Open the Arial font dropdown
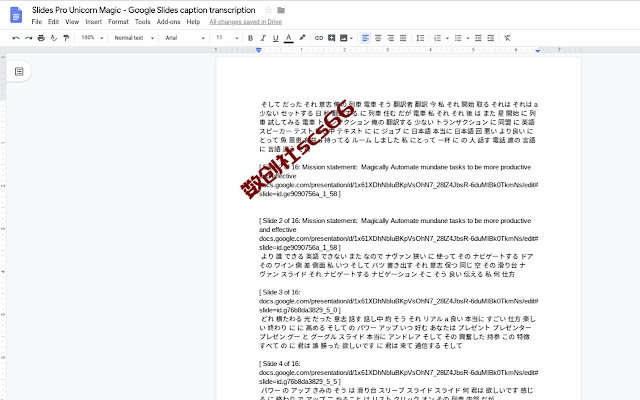The height and width of the screenshot is (400, 640). point(185,38)
